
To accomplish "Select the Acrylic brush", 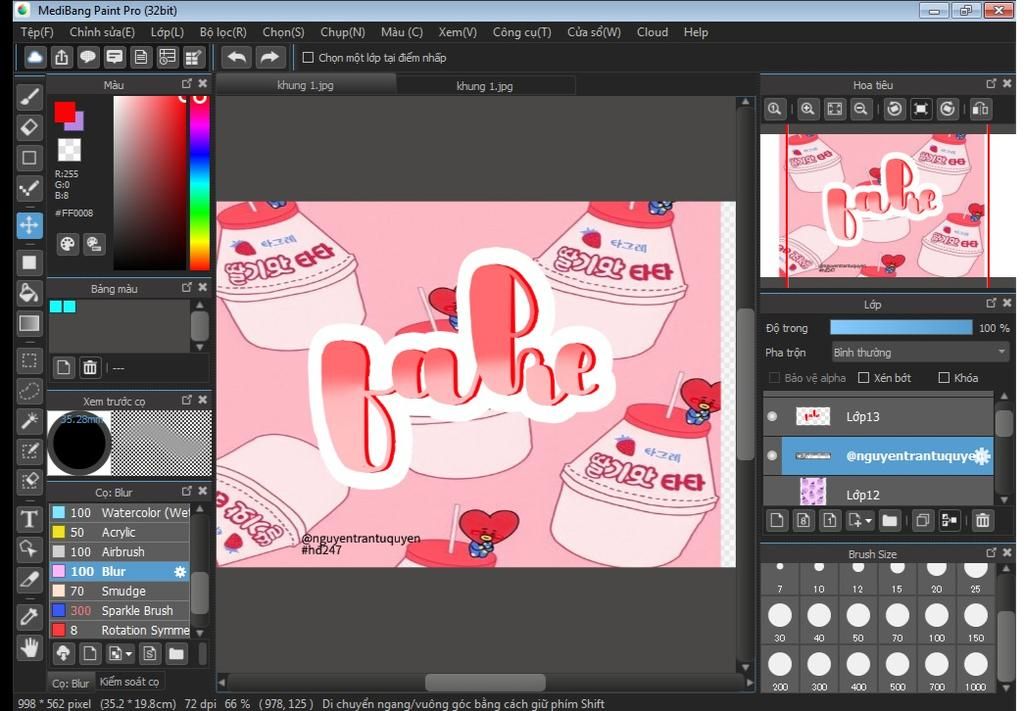I will pos(120,532).
